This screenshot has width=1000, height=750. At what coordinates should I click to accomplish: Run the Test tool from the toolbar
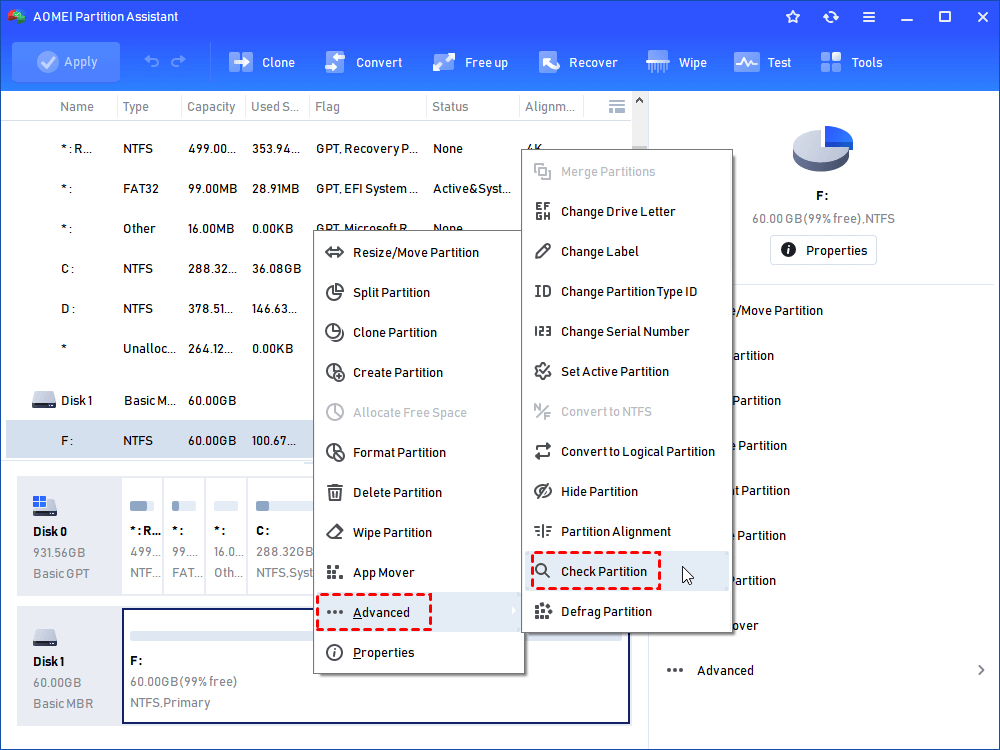point(763,62)
